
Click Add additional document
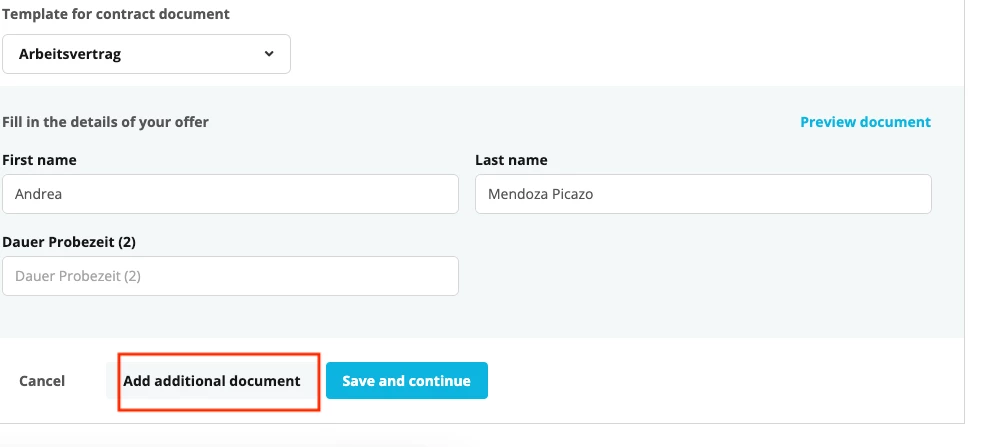pos(212,381)
